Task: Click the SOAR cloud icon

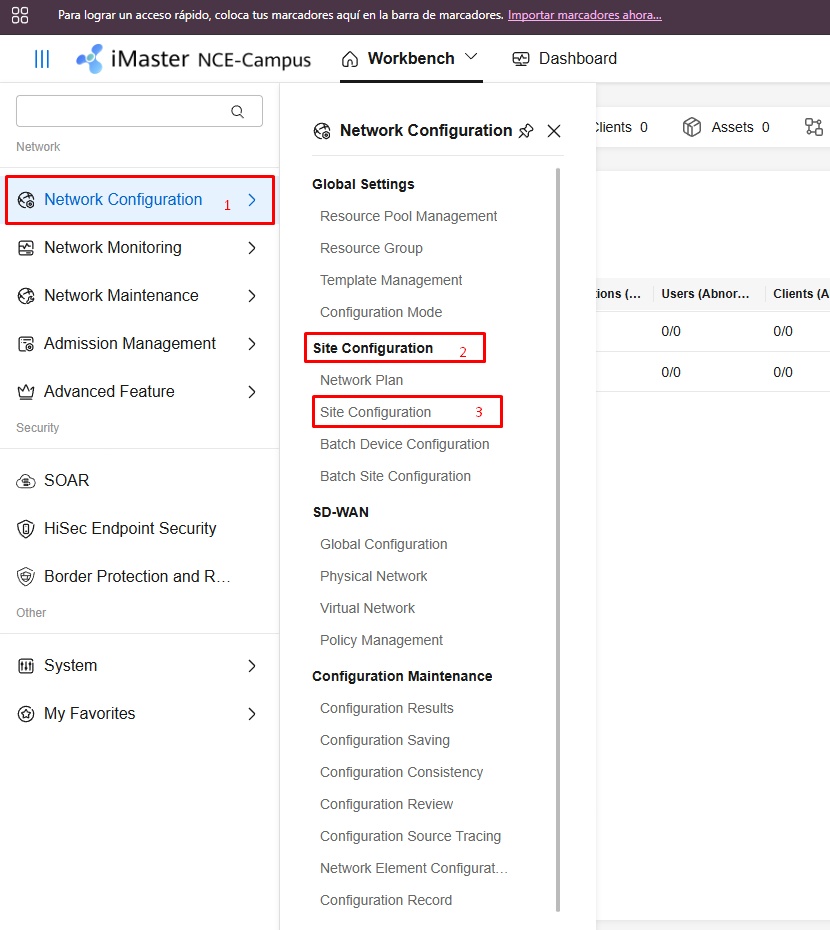Action: (26, 480)
